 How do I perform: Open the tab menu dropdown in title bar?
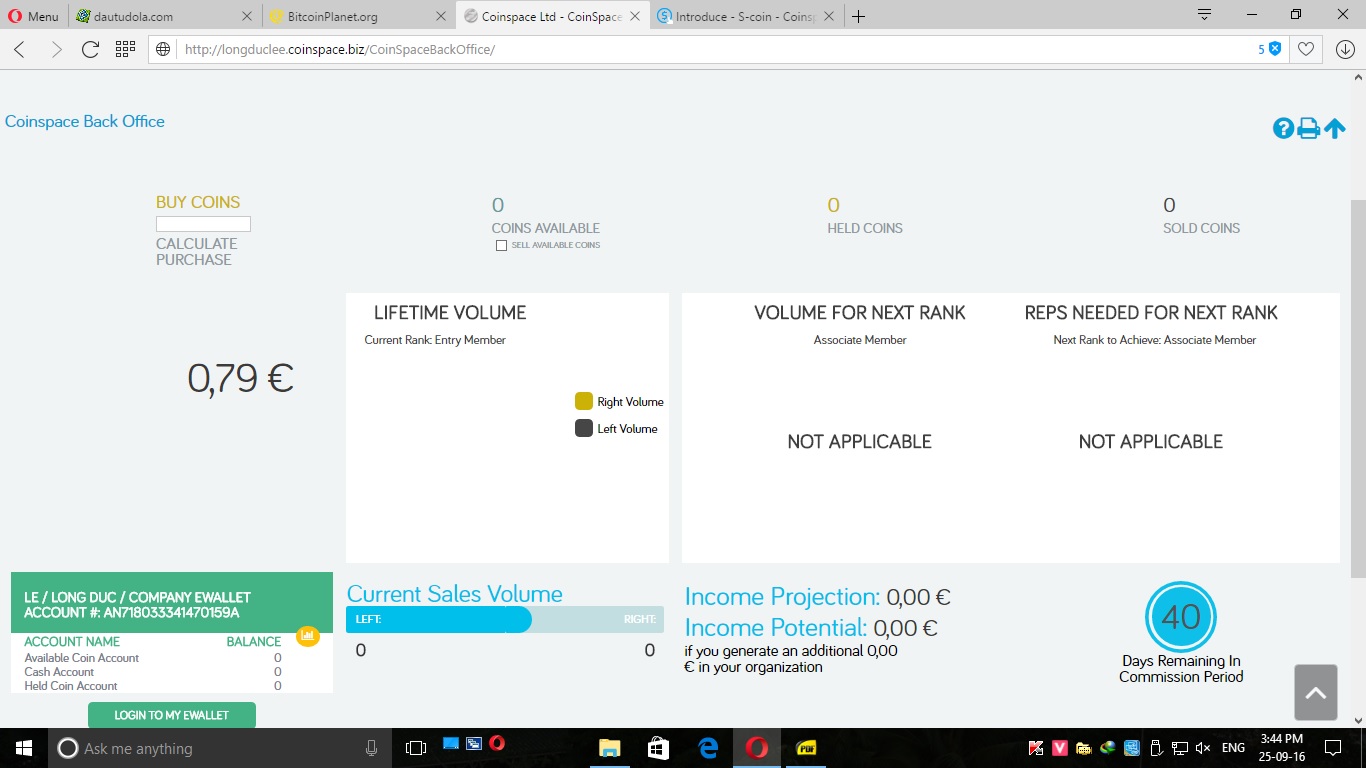tap(1204, 15)
